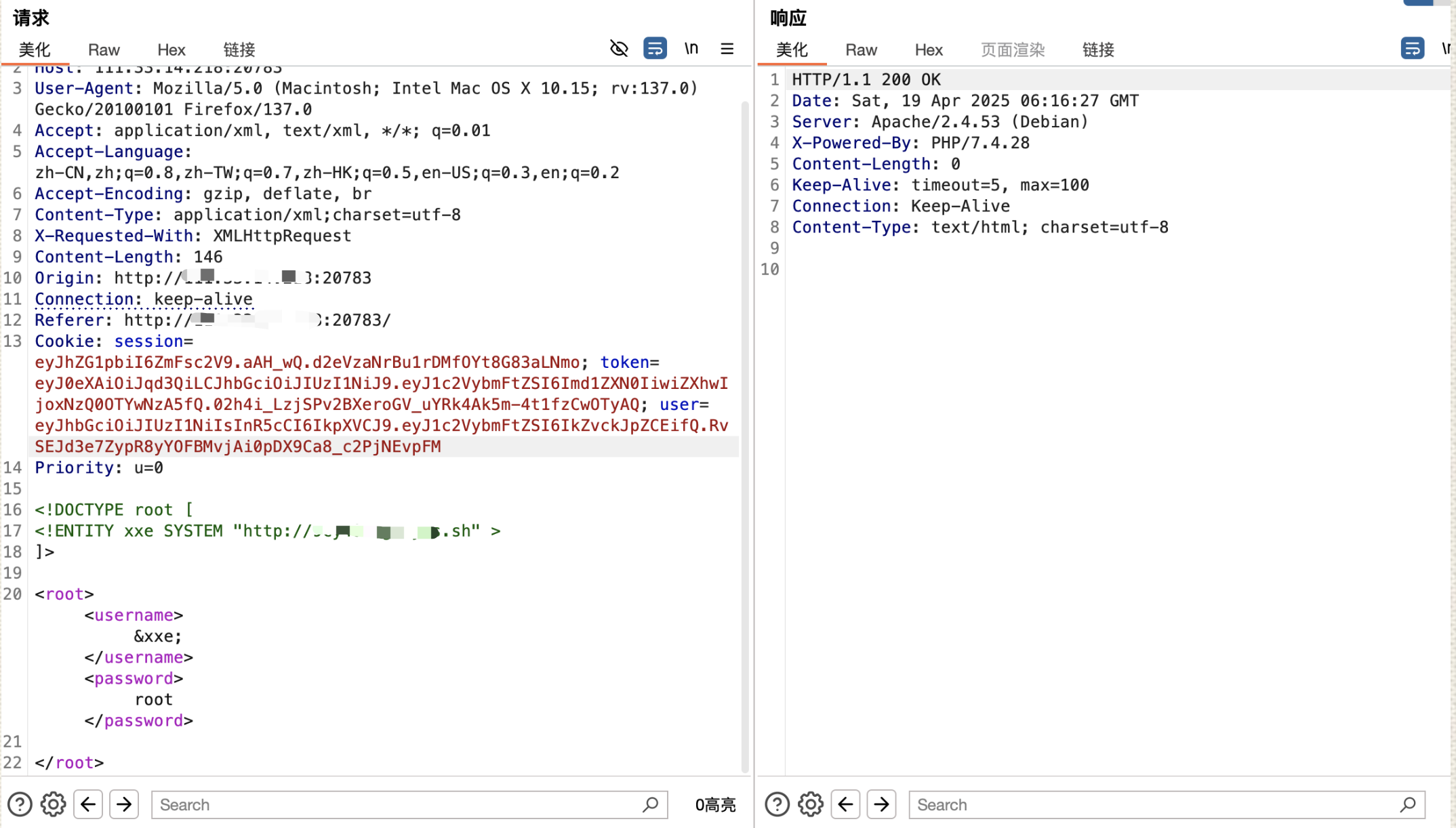Open response 页面渲染 render tab
1456x828 pixels.
[1013, 49]
